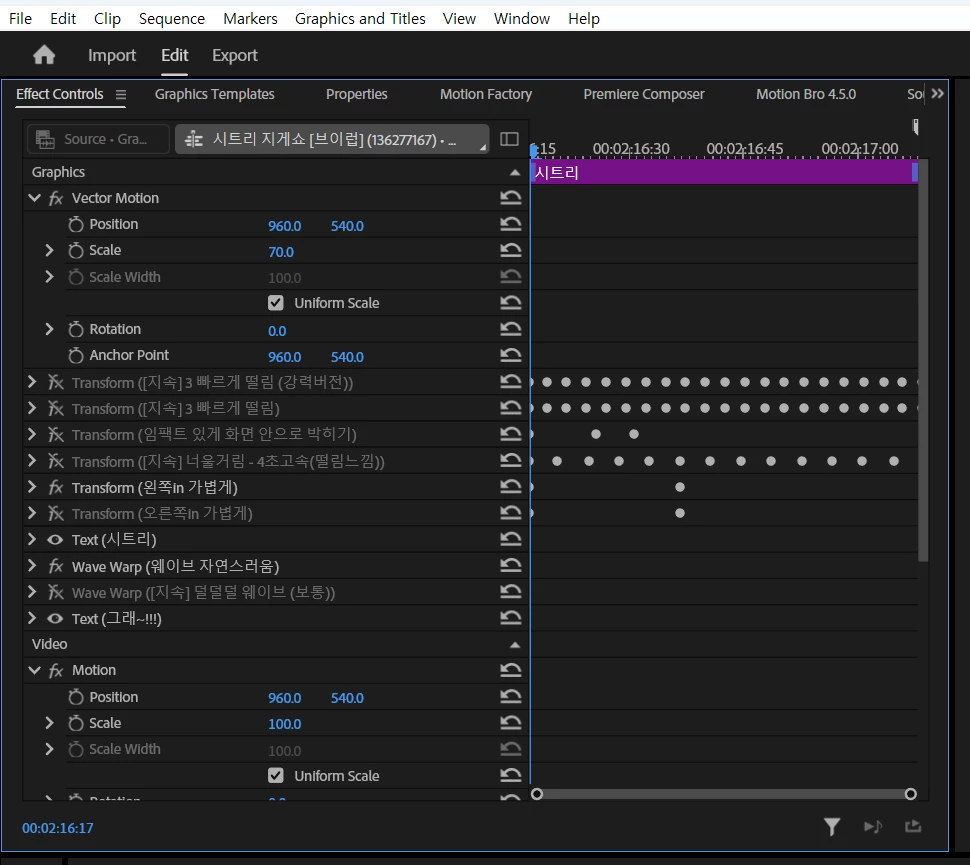Open the Sequence menu
The height and width of the screenshot is (865, 970).
[171, 19]
